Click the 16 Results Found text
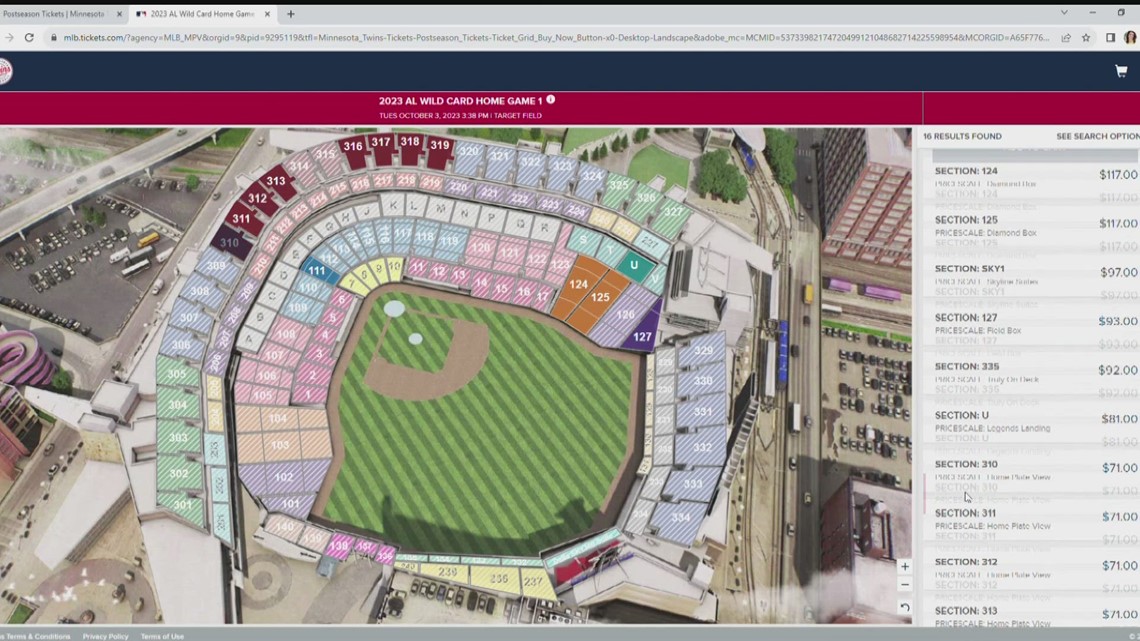Viewport: 1140px width, 641px height. pyautogui.click(x=962, y=137)
